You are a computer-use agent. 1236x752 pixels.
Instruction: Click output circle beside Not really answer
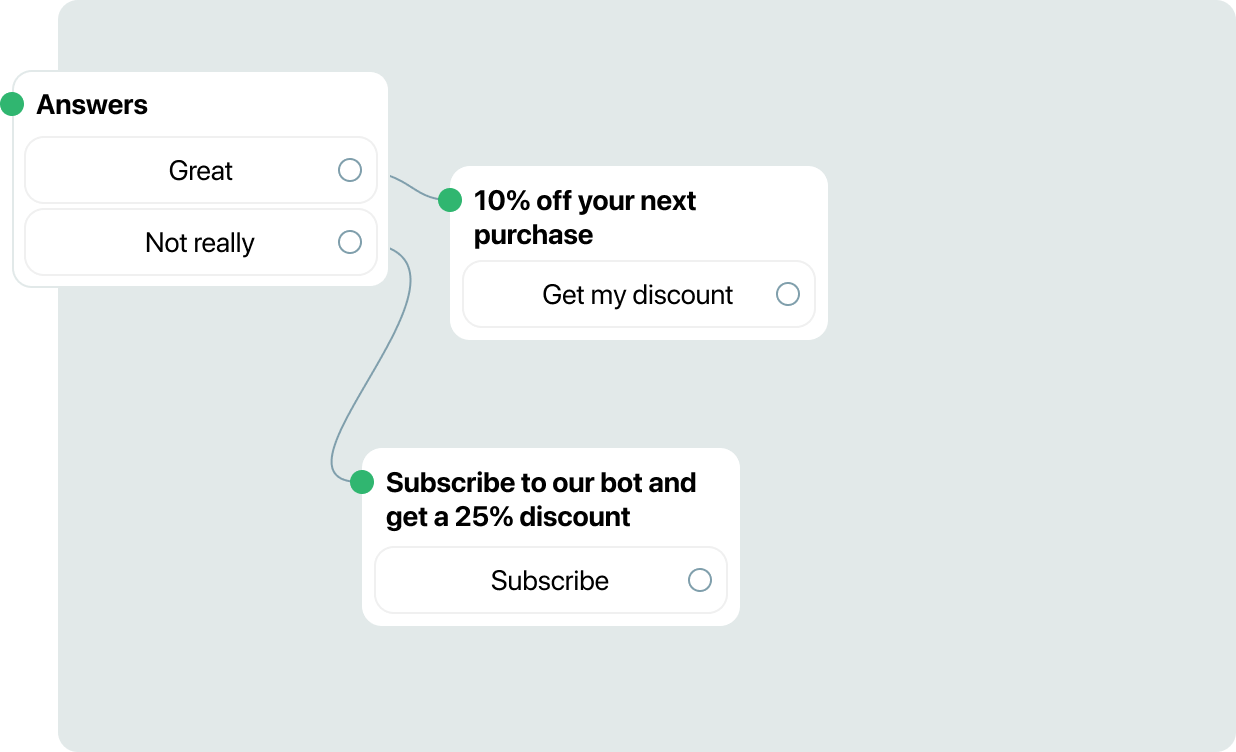pos(350,242)
